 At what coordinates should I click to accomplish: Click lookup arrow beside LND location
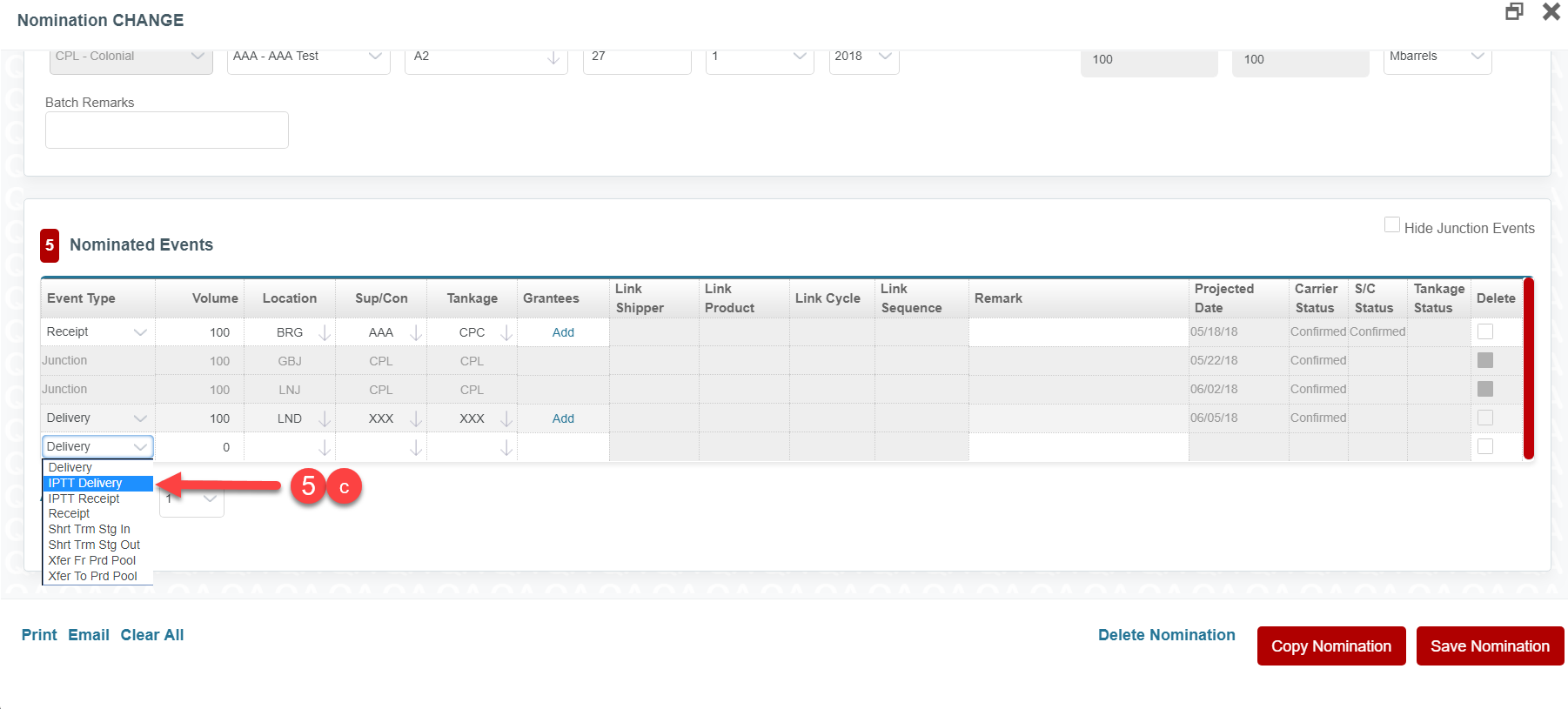coord(325,418)
